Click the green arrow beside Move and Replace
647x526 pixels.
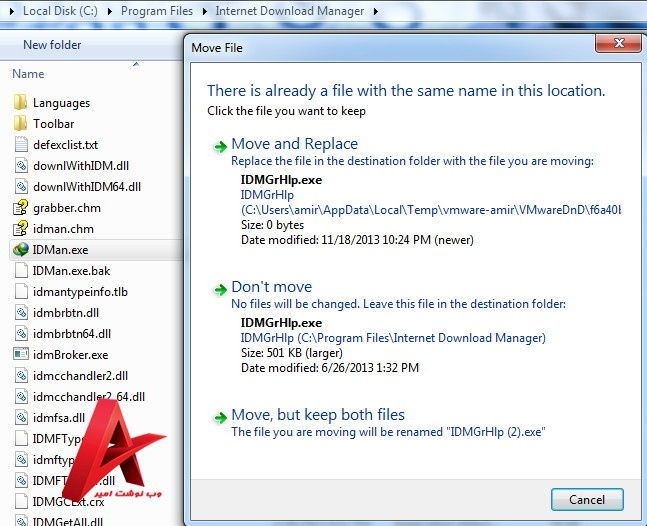click(220, 146)
